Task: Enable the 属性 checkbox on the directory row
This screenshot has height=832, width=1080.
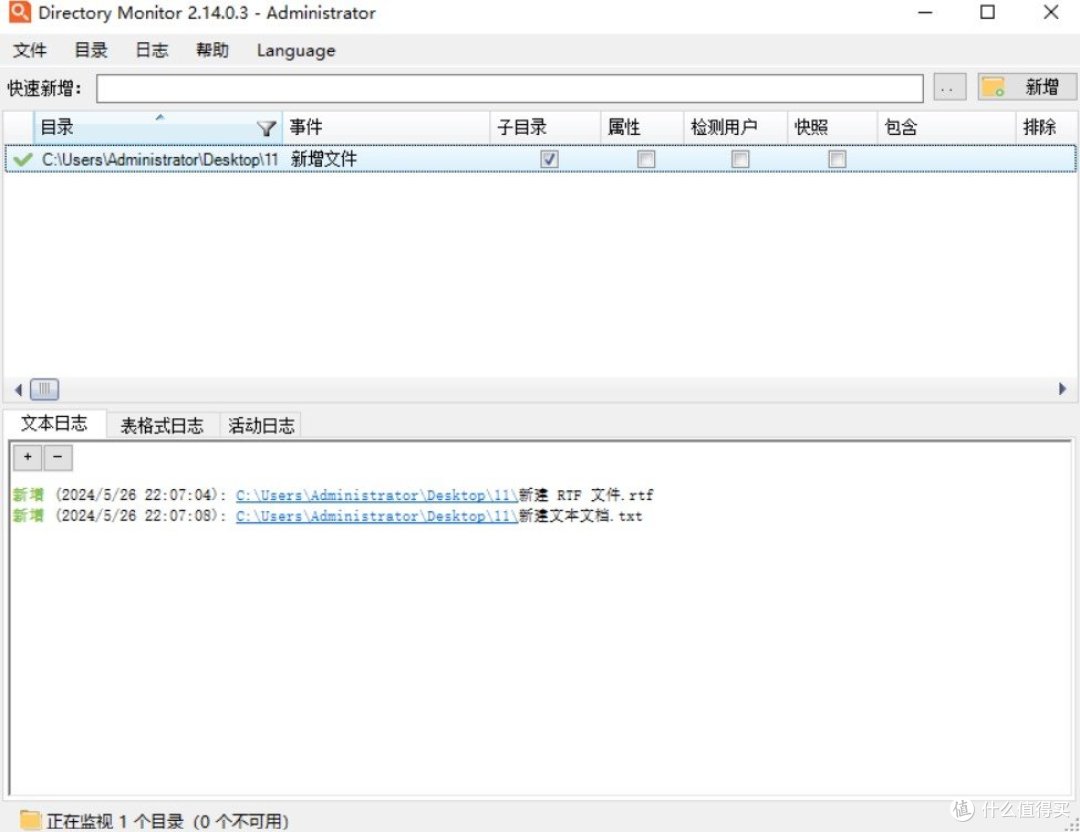Action: pos(645,159)
